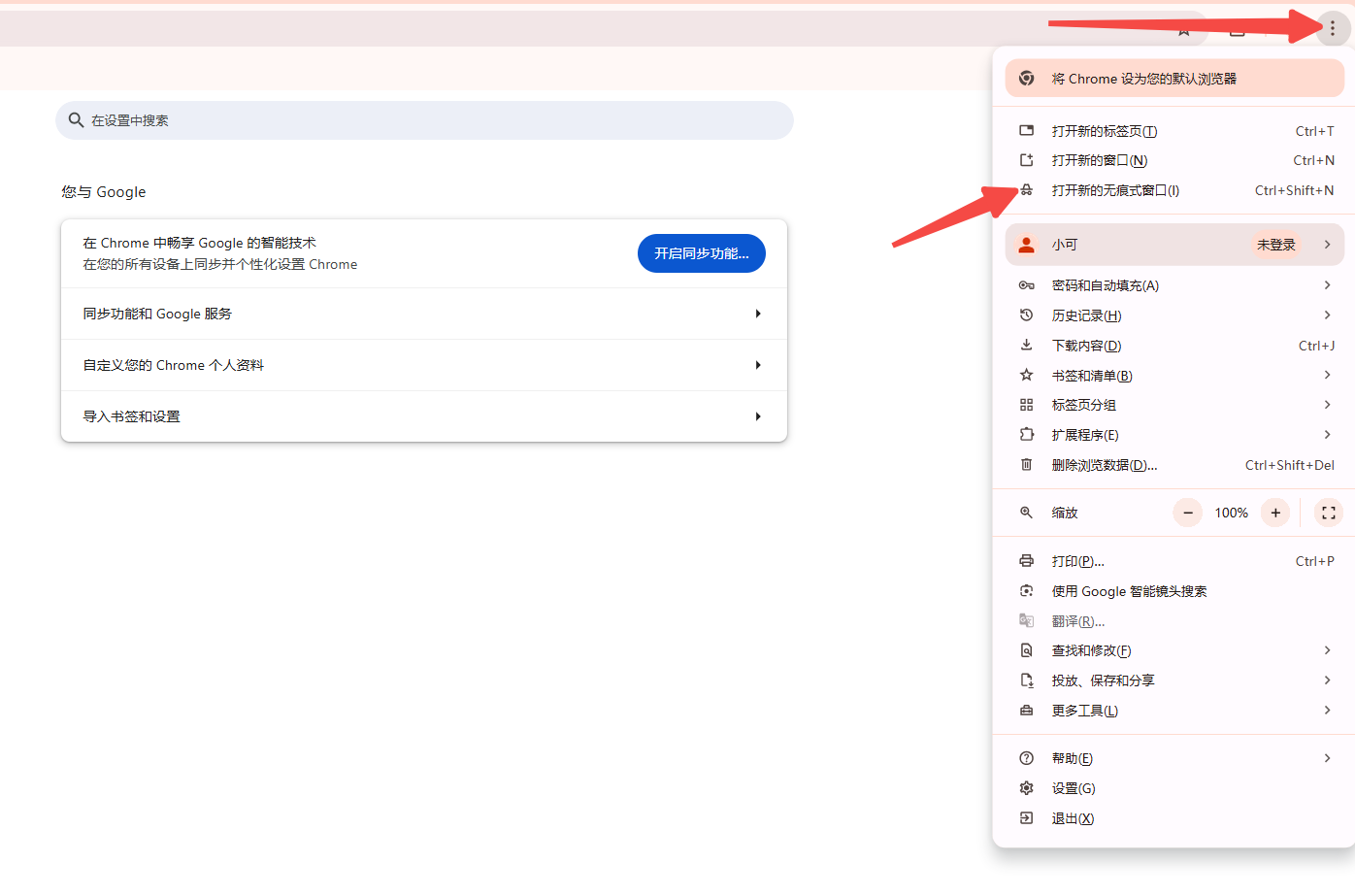The height and width of the screenshot is (896, 1355).
Task: Click the search magnifier in settings search
Action: [76, 120]
